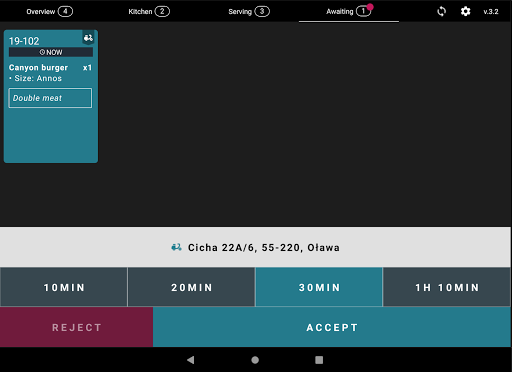Image resolution: width=512 pixels, height=372 pixels.
Task: Select the Canyon burger item
Action: click(x=38, y=67)
